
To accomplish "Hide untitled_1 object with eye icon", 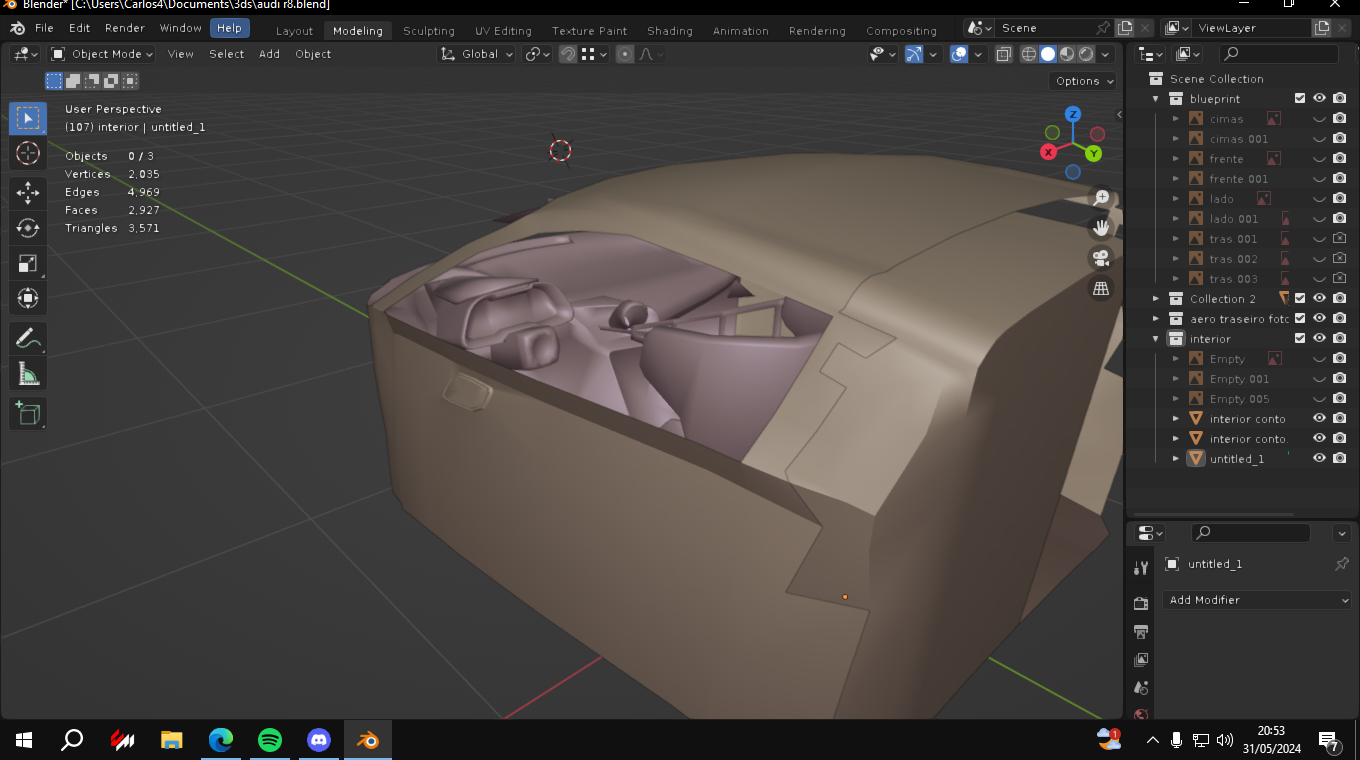I will click(1320, 459).
